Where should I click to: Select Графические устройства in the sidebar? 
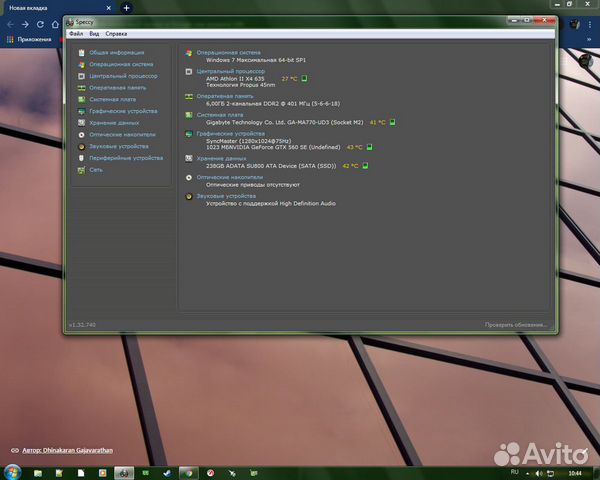[x=123, y=111]
